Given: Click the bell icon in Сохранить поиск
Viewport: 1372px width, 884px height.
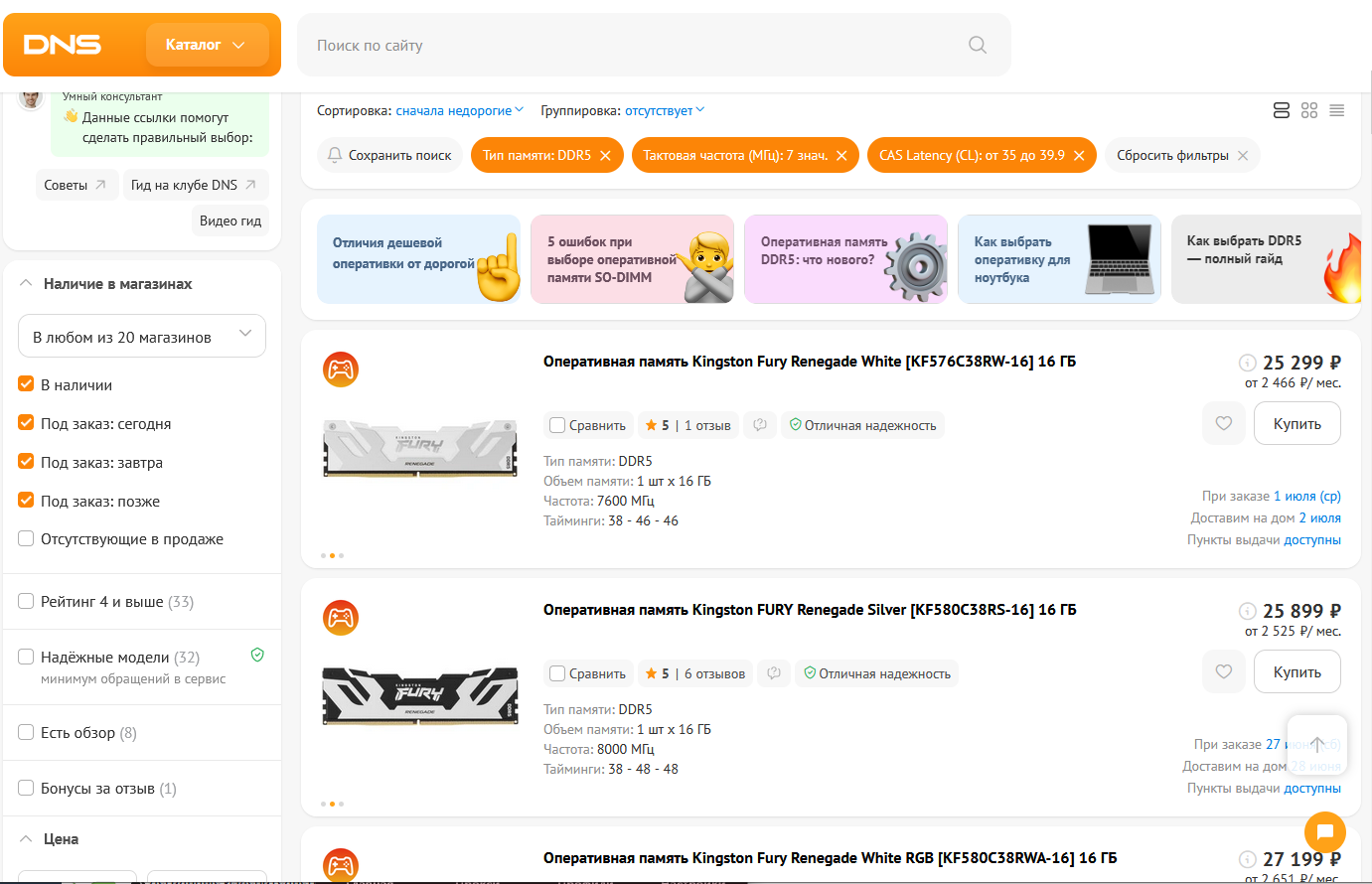Looking at the screenshot, I should [335, 155].
